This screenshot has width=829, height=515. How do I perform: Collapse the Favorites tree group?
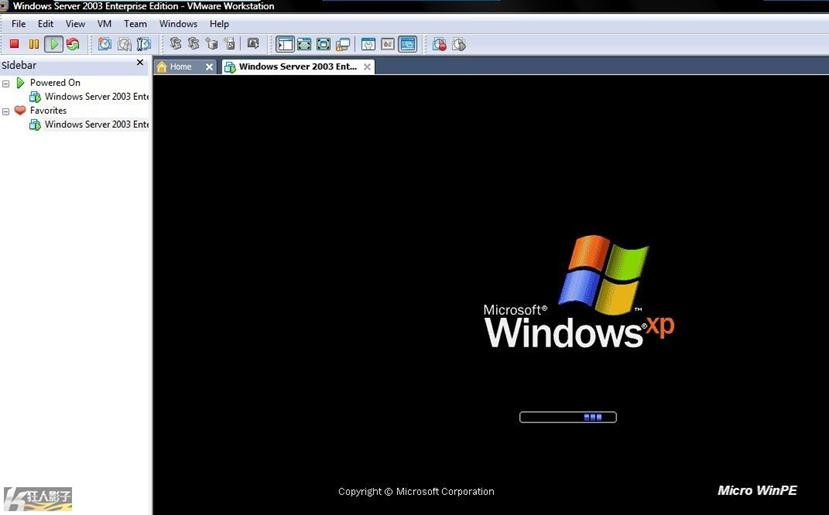point(6,112)
